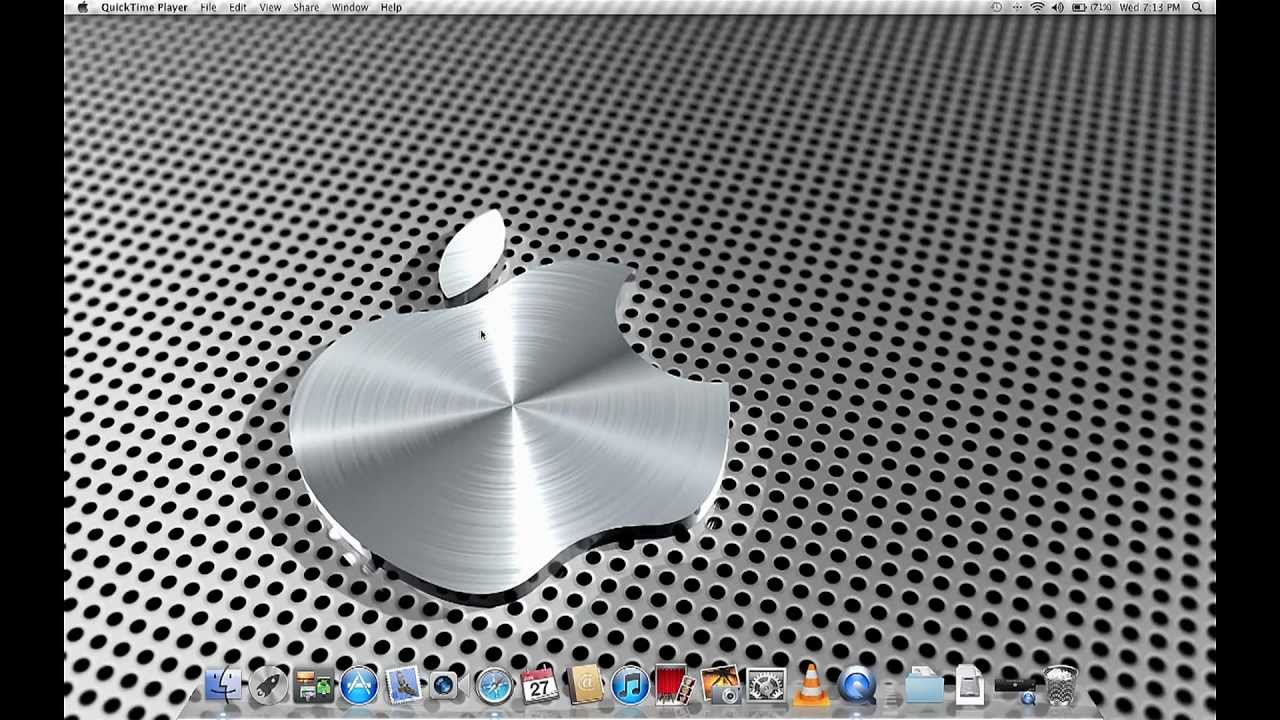Launch iTunes from the Dock

[x=630, y=686]
